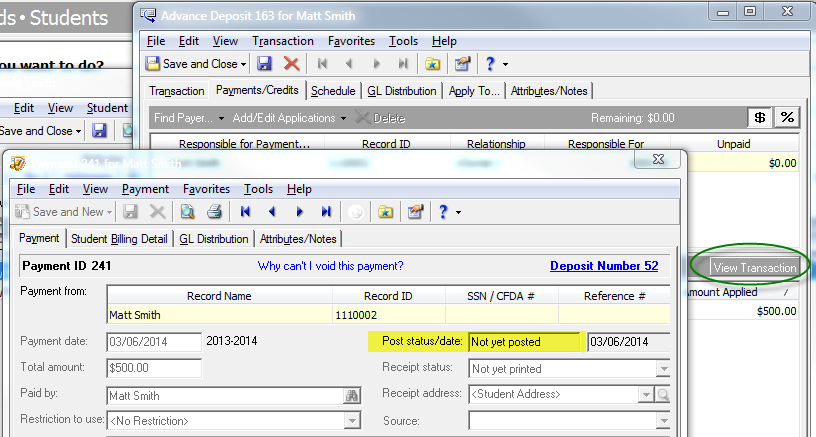Image resolution: width=816 pixels, height=437 pixels.
Task: Switch to the Apply To... tab
Action: [474, 91]
